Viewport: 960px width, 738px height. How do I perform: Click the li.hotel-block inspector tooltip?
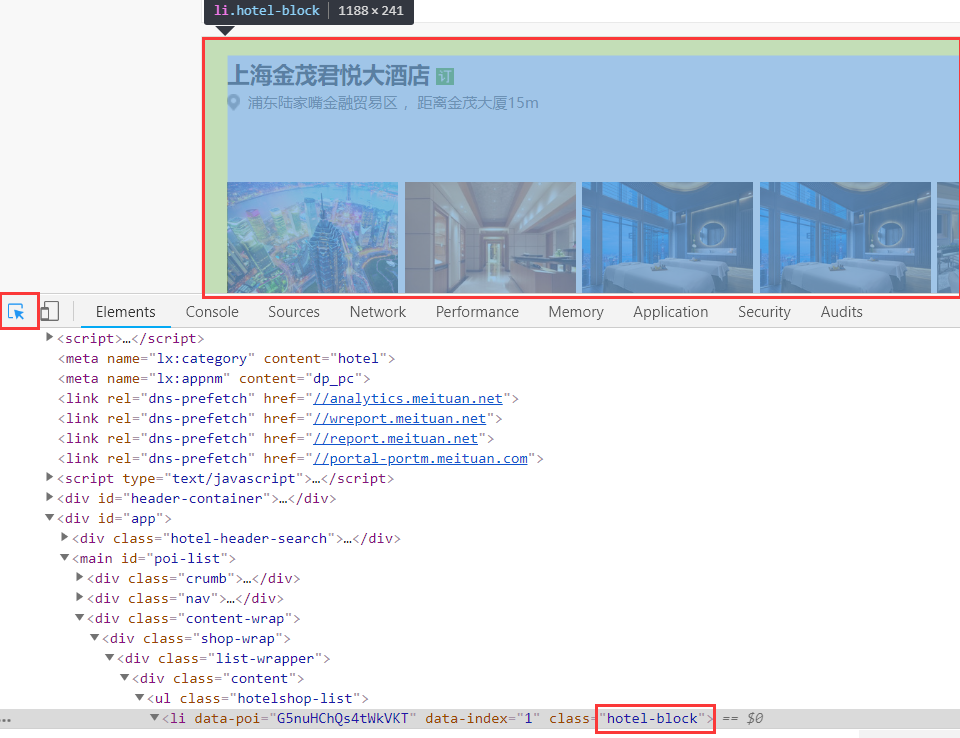pos(309,11)
